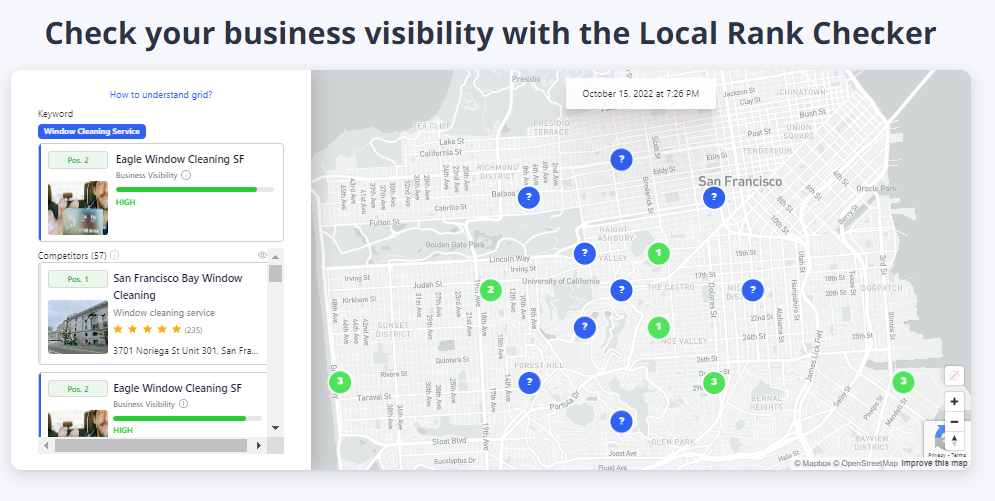The image size is (995, 501).
Task: Click the blue ? marker below Forest Hill label
Action: (529, 383)
